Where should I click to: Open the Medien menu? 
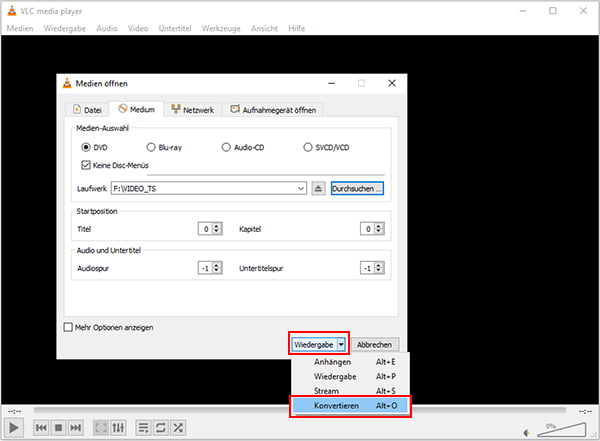point(20,28)
